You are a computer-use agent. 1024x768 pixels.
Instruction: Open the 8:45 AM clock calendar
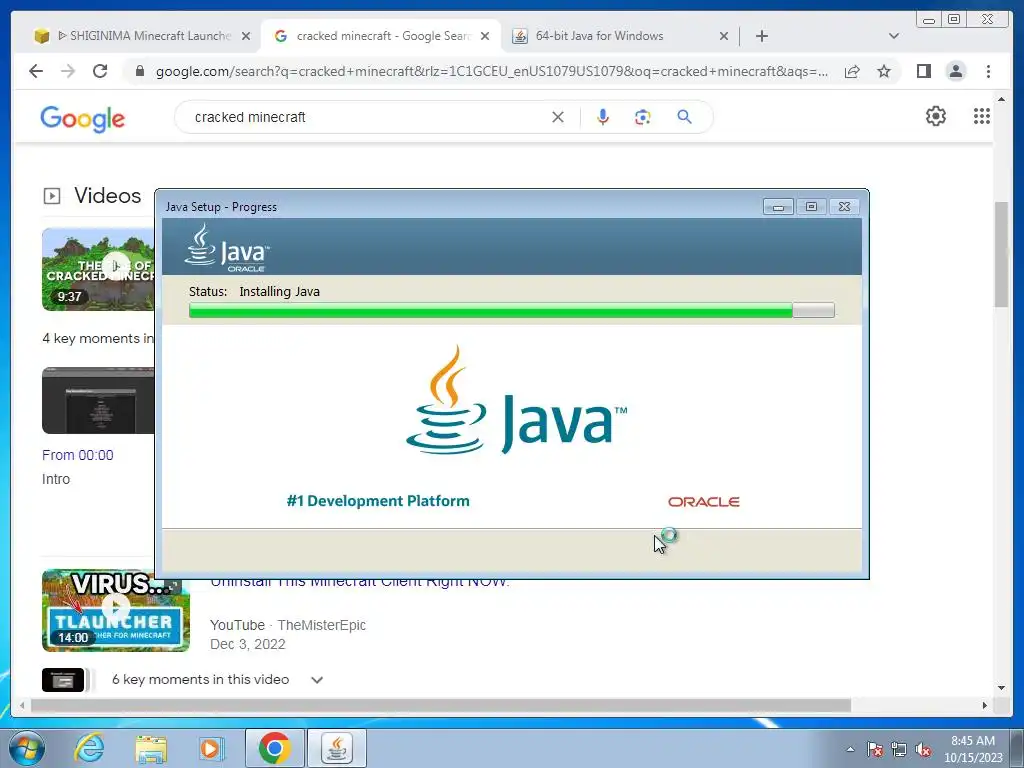[973, 749]
